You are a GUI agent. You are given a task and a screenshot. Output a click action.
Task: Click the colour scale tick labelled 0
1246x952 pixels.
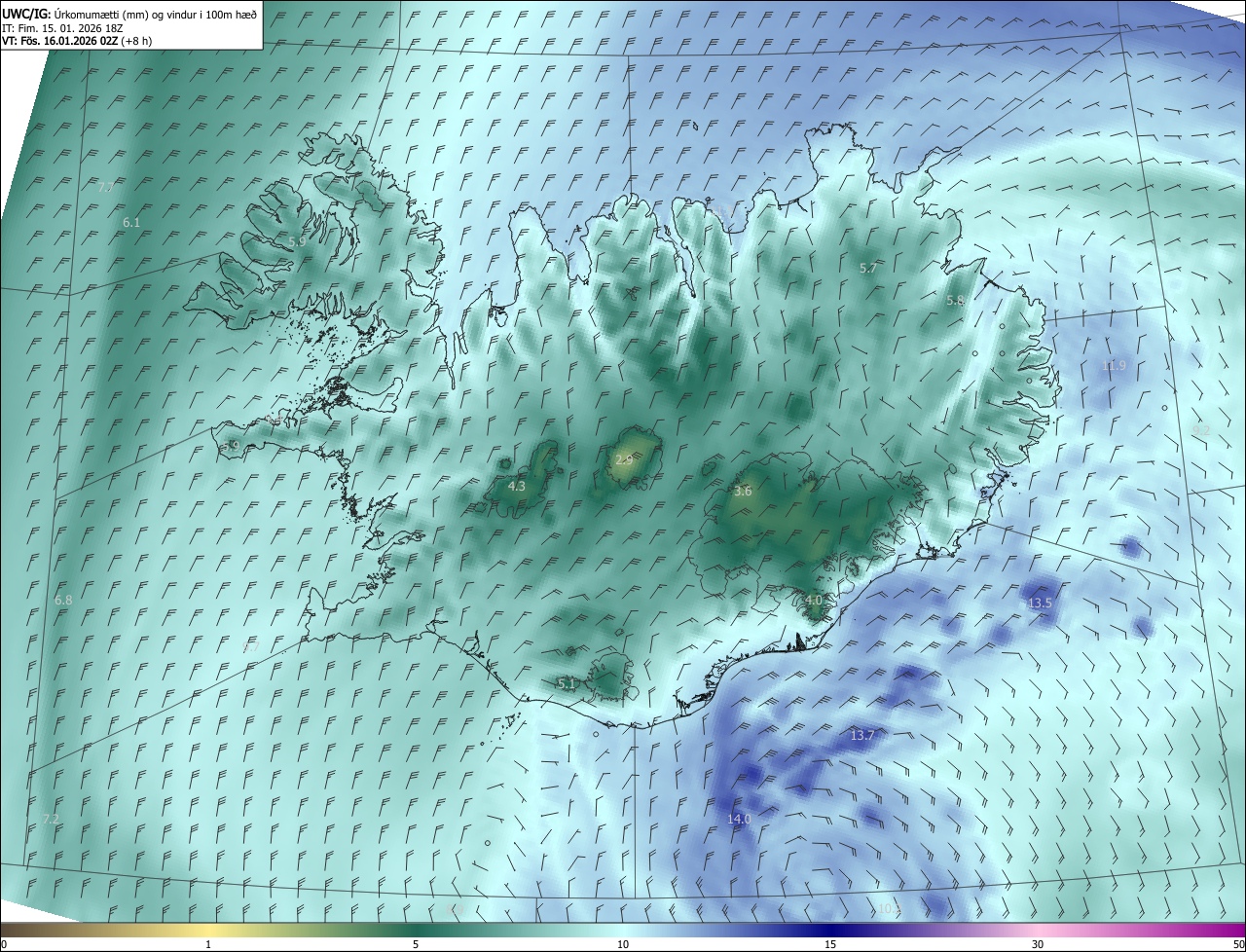click(x=4, y=944)
